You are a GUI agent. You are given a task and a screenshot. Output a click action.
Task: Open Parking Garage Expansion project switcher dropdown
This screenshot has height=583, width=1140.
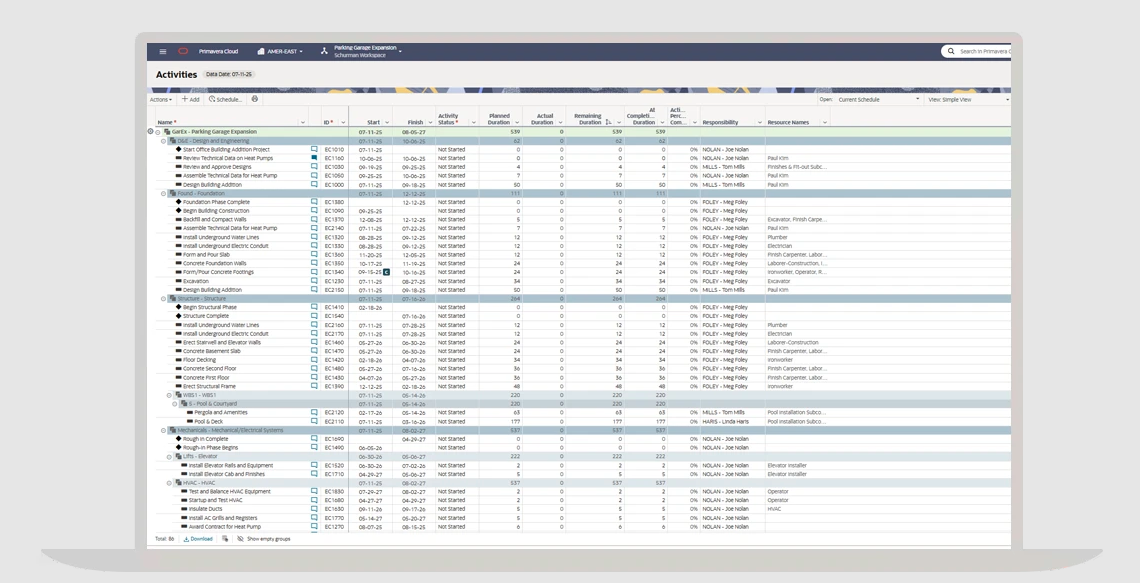(x=400, y=52)
